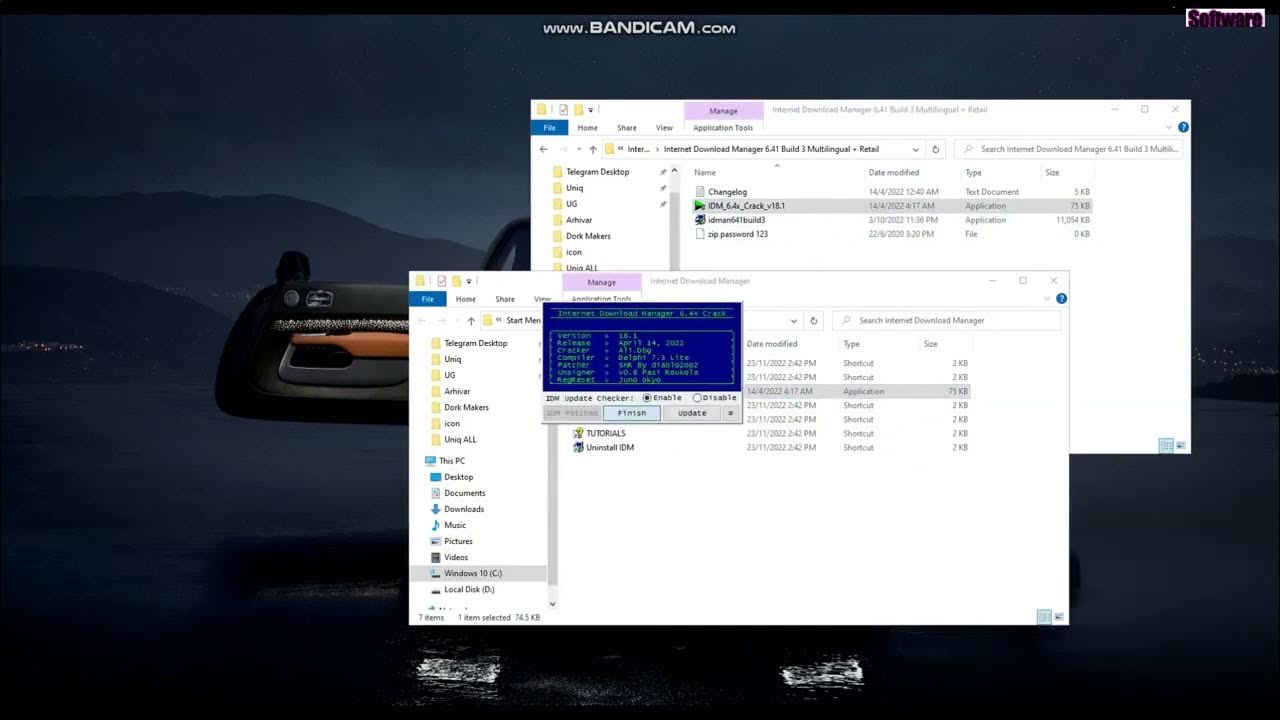Click Properties quick access icon, front window

point(442,281)
